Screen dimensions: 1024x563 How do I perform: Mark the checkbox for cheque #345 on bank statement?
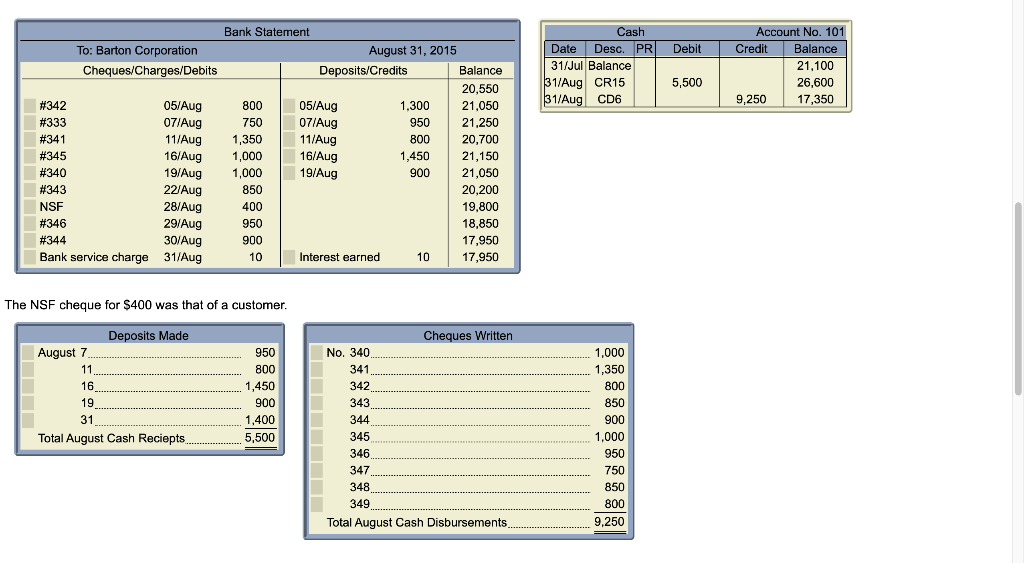pyautogui.click(x=29, y=156)
